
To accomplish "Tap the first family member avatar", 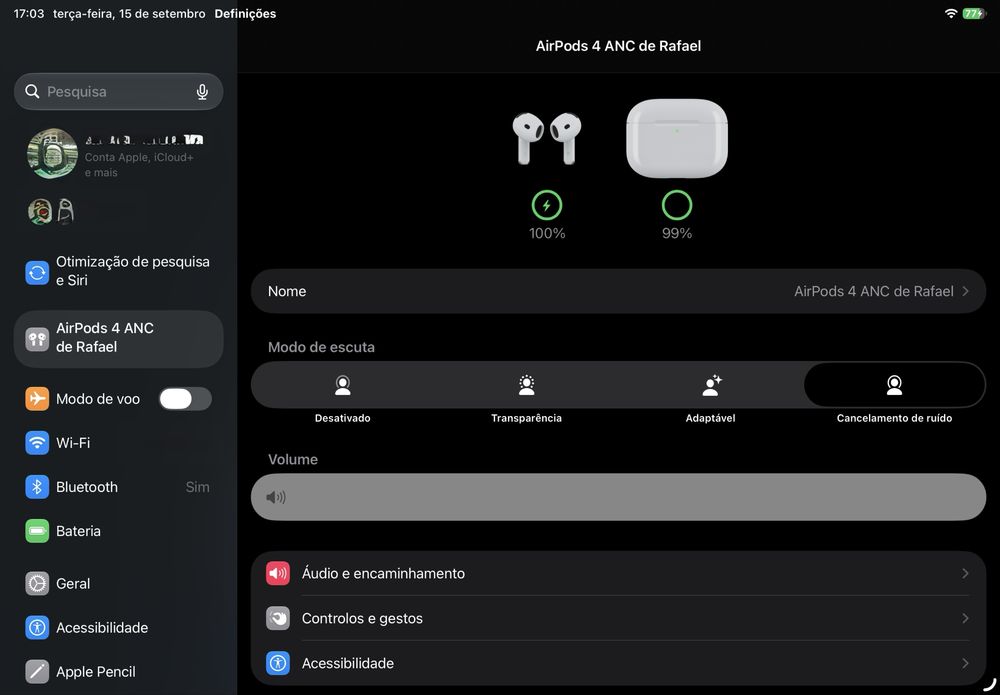I will (40, 212).
